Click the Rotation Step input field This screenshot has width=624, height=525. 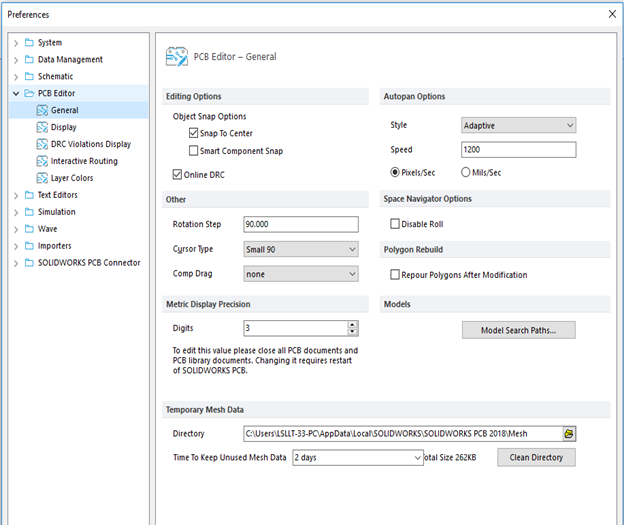301,224
